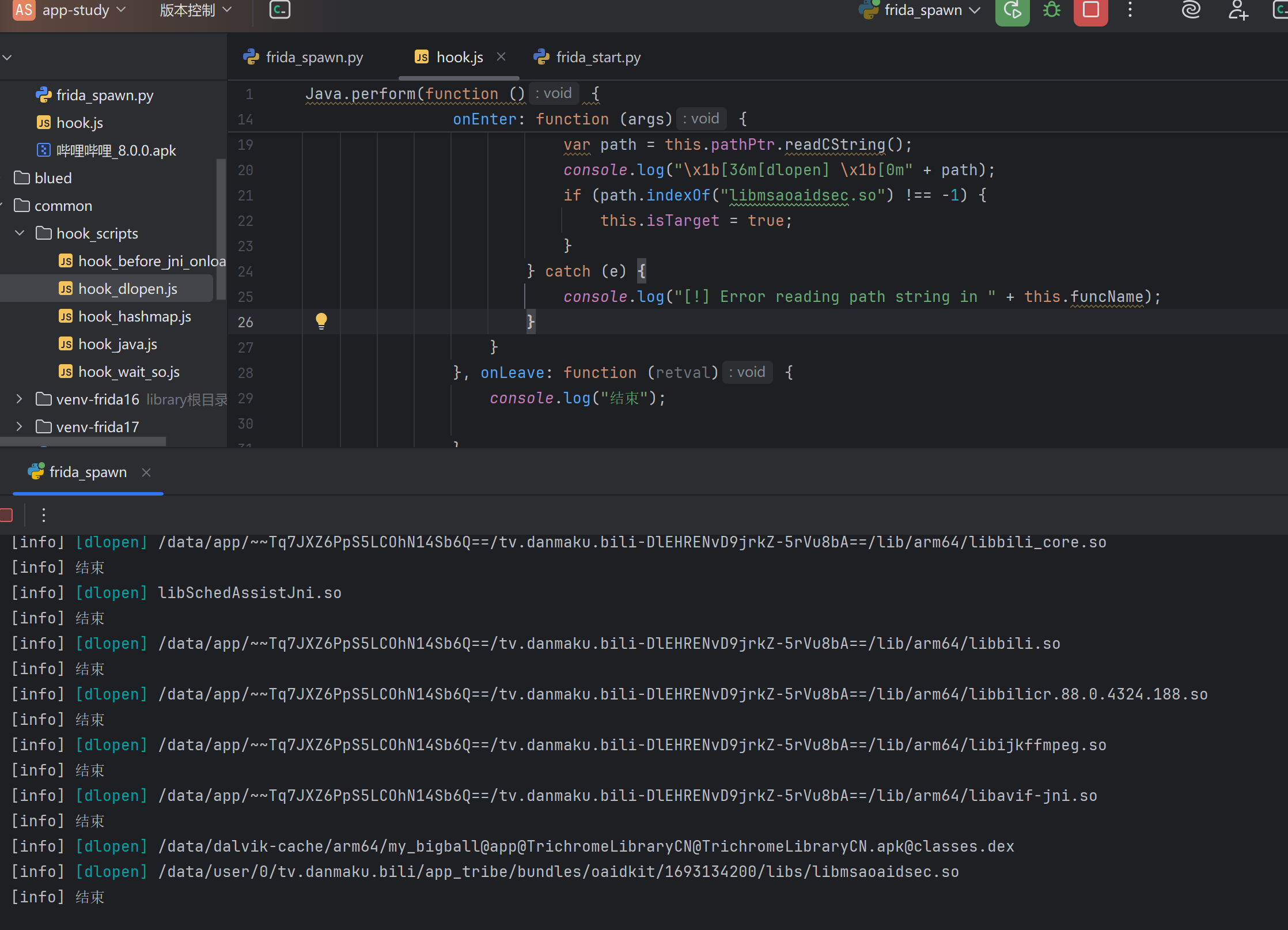Select hook_wait_so.js in the project tree
This screenshot has height=930, width=1288.
[x=128, y=372]
